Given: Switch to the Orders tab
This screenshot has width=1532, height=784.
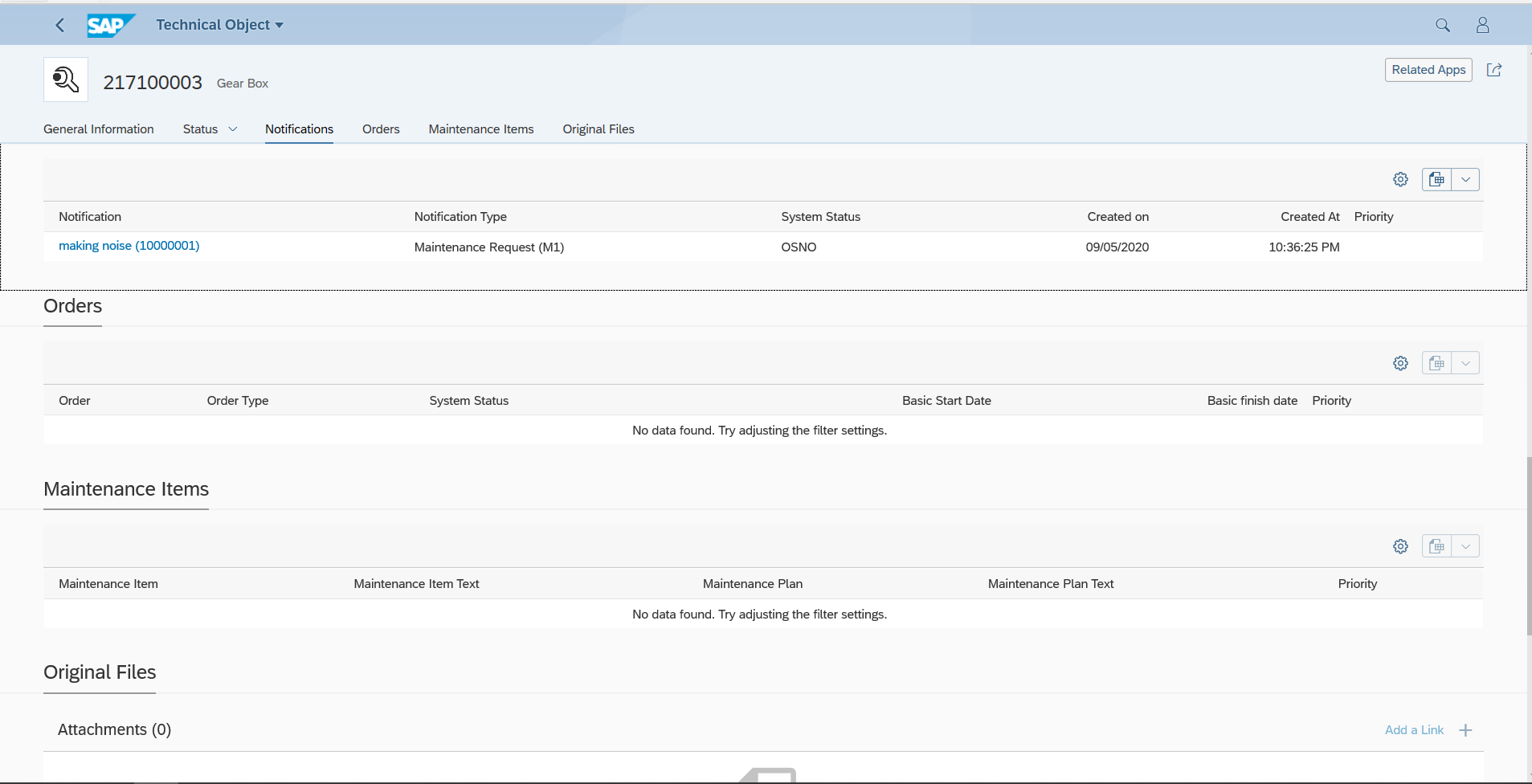Looking at the screenshot, I should tap(381, 129).
